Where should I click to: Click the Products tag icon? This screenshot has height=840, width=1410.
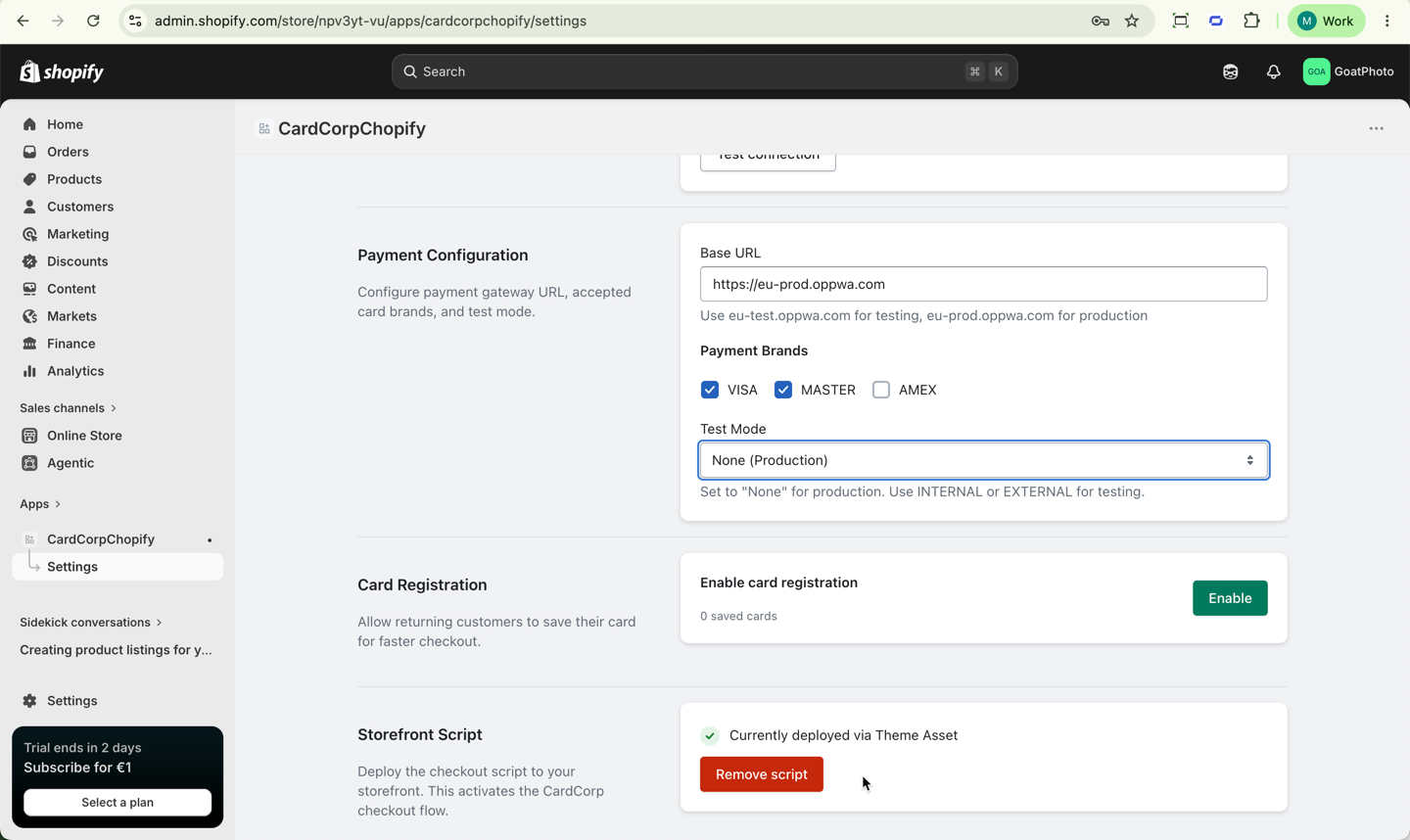[29, 179]
